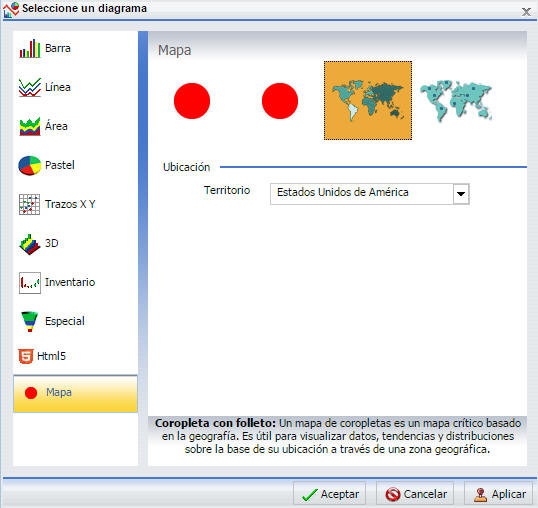Choose the second red circle map thumbnail
The image size is (538, 508).
[280, 101]
